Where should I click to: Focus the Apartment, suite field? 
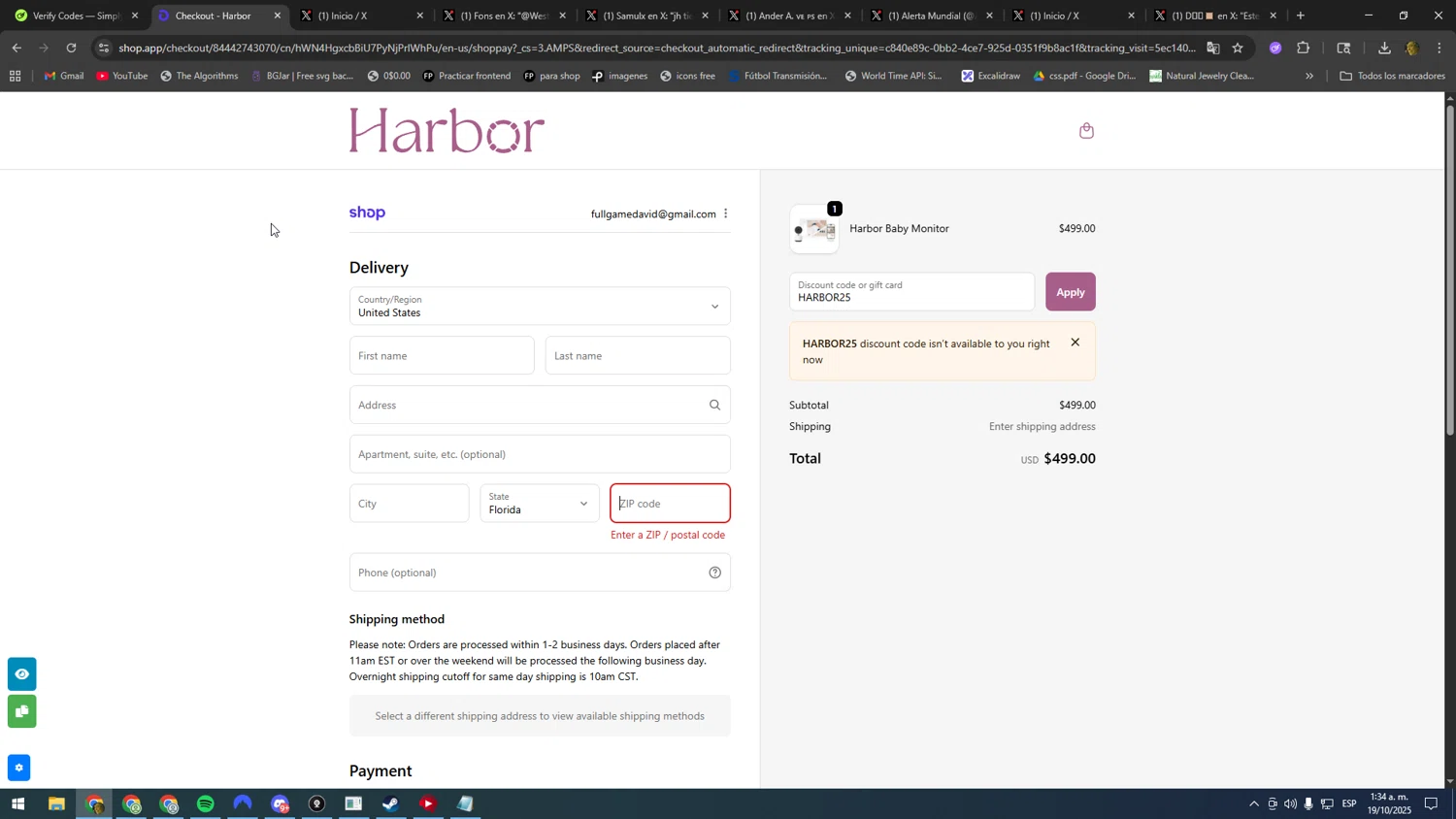(x=540, y=454)
